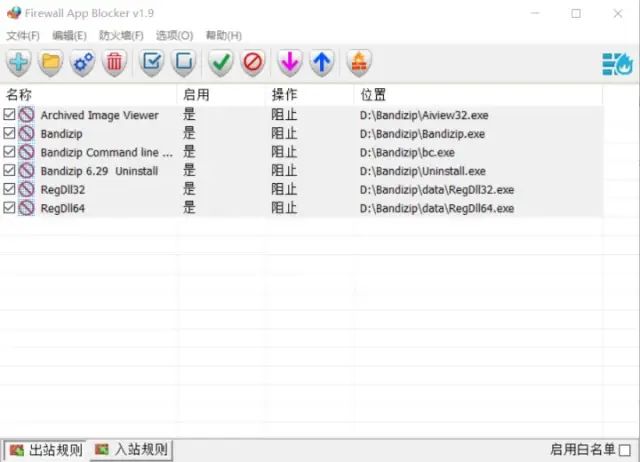Enable the 启用白名单 whitelist checkbox
640x462 pixels.
click(x=625, y=450)
